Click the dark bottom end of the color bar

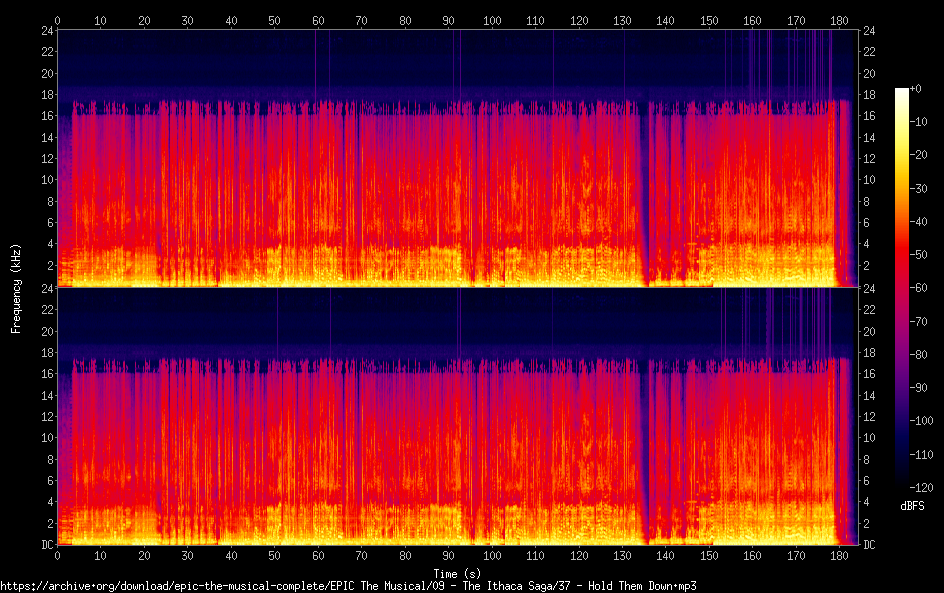pyautogui.click(x=901, y=487)
